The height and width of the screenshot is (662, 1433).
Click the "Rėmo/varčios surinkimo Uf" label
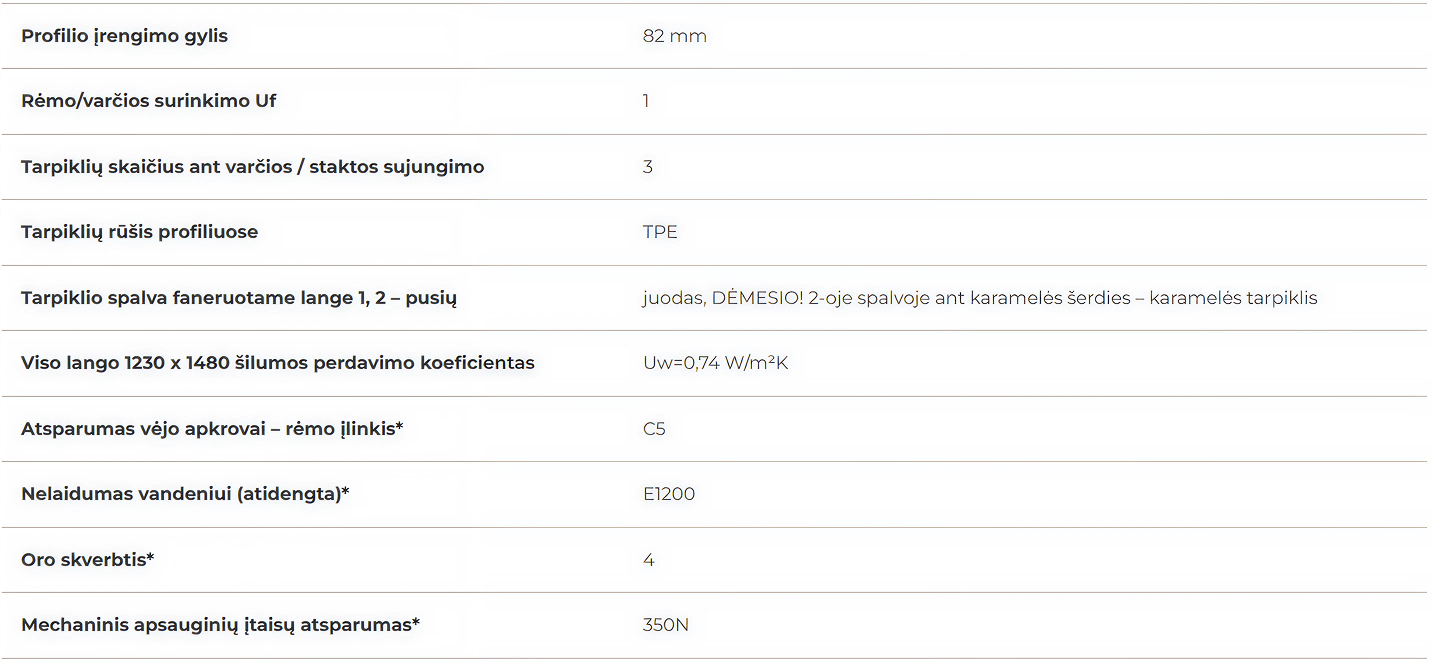[148, 101]
